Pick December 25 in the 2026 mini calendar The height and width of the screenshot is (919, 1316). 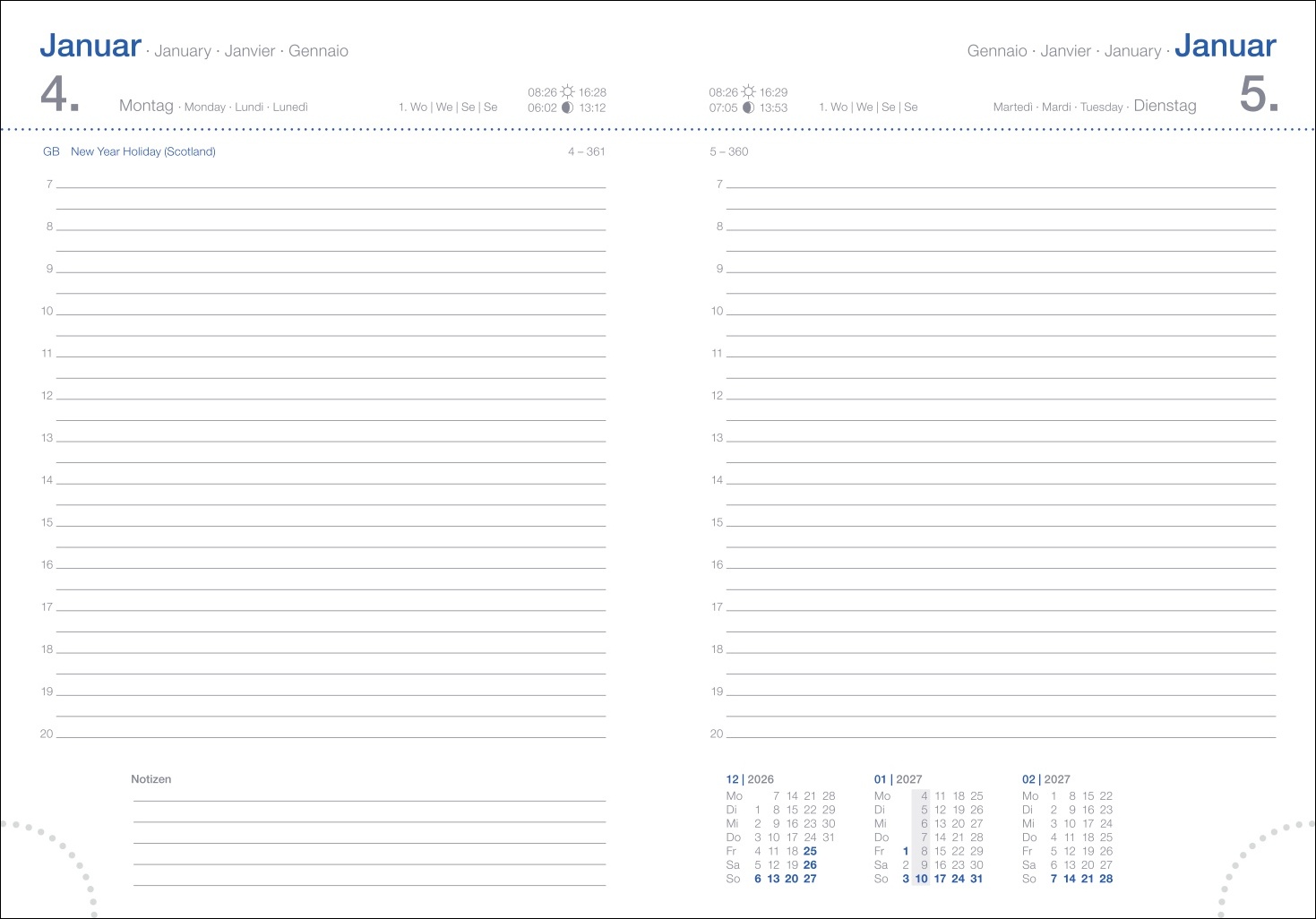pos(810,851)
